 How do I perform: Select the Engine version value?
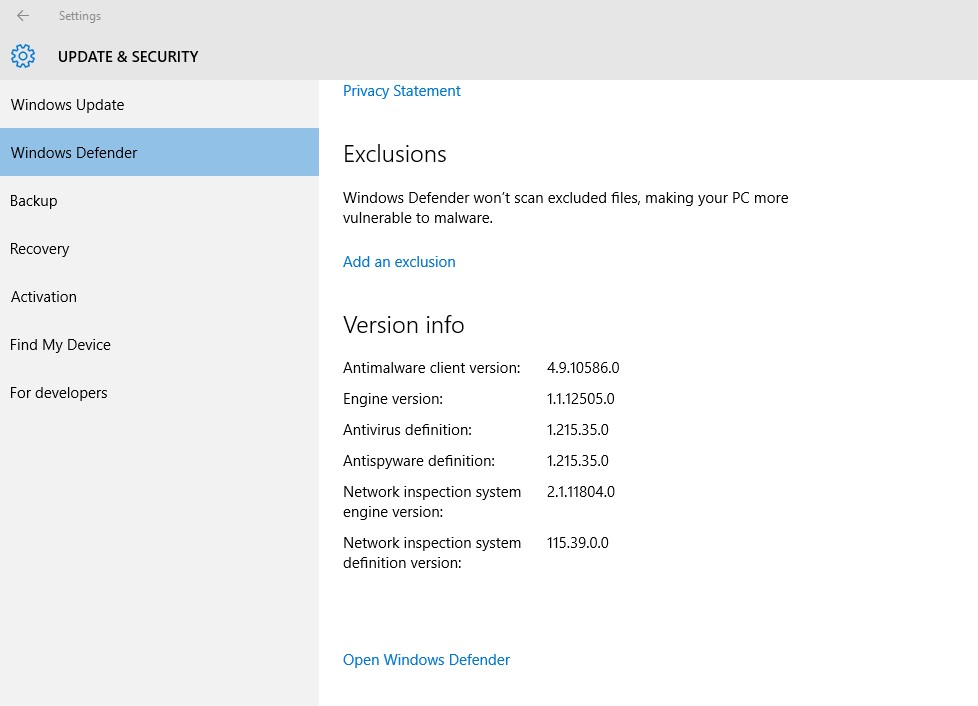(580, 398)
